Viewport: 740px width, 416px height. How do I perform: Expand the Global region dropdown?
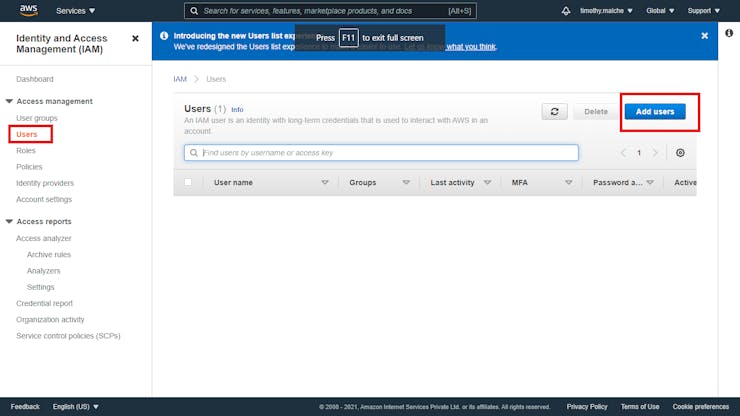coord(660,11)
